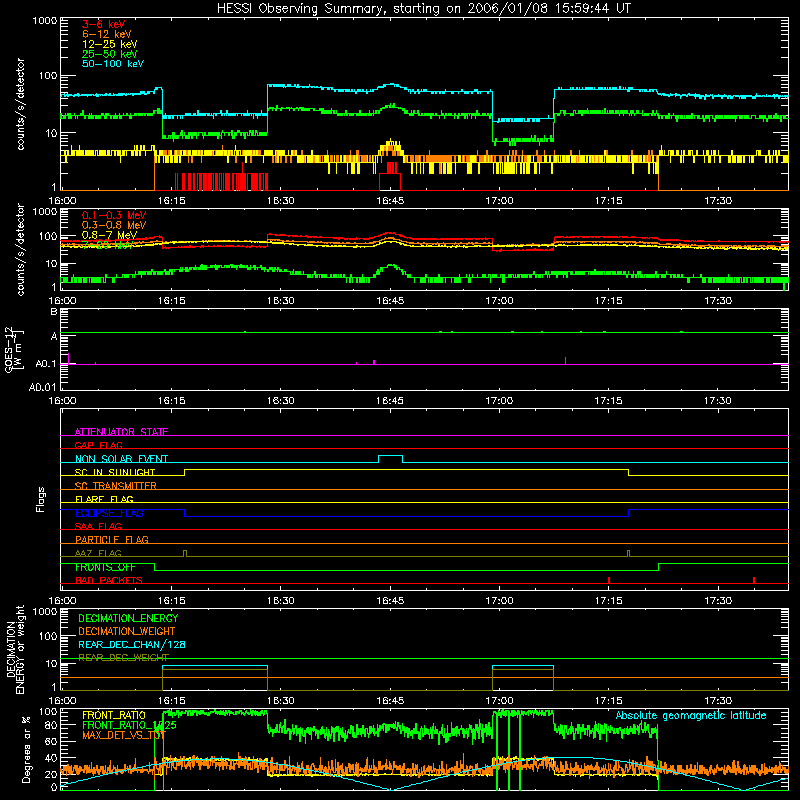The height and width of the screenshot is (800, 800).
Task: Click the second AAZ_FLAG spike near 17:18
Action: (629, 554)
